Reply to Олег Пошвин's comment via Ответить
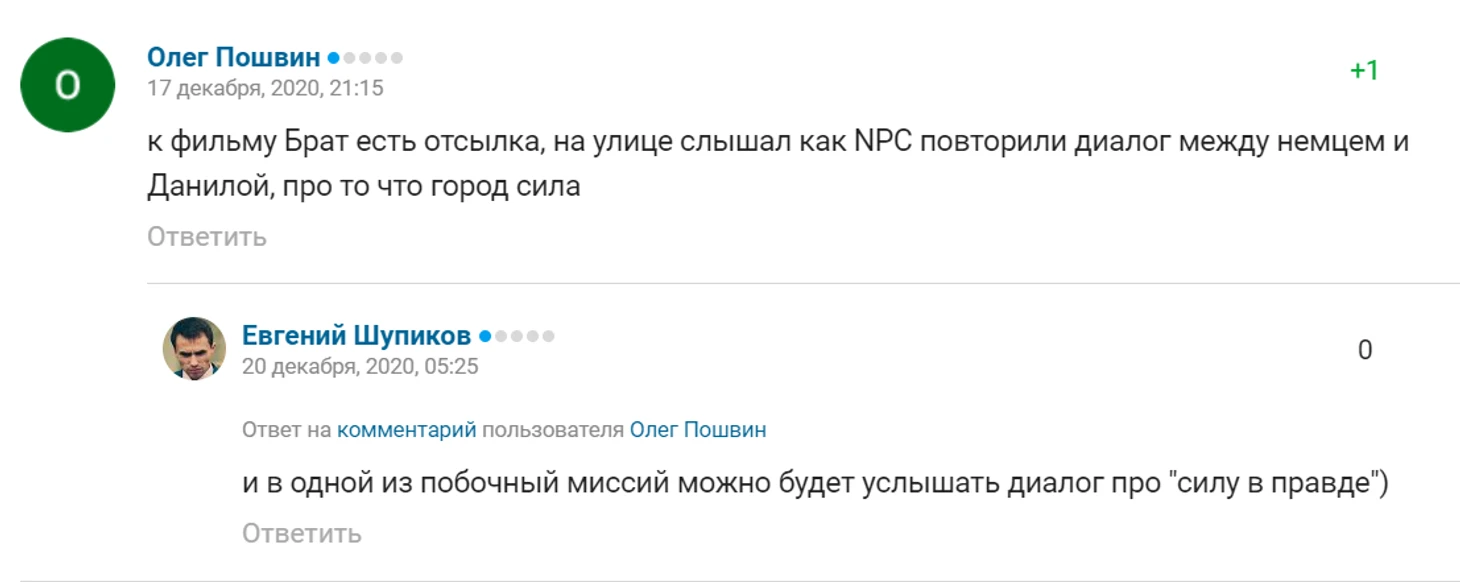The width and height of the screenshot is (1460, 582). 207,237
